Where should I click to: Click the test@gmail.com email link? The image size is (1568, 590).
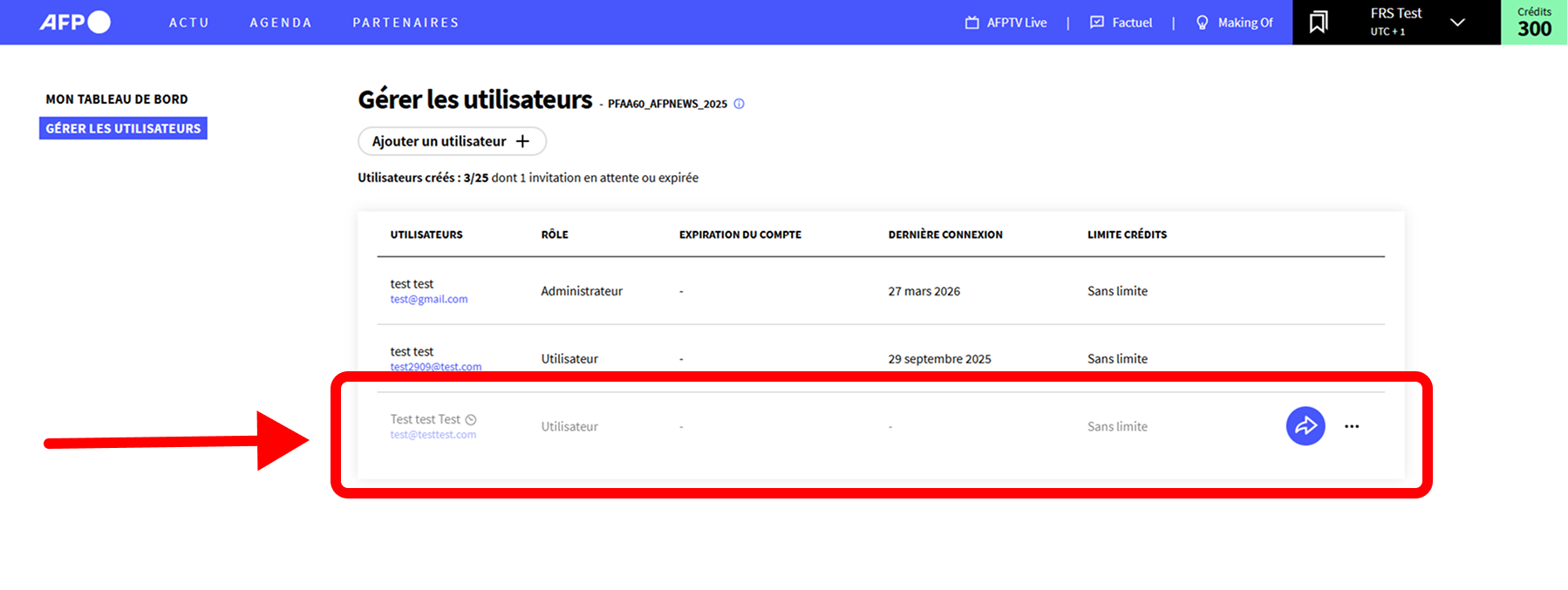pos(429,299)
